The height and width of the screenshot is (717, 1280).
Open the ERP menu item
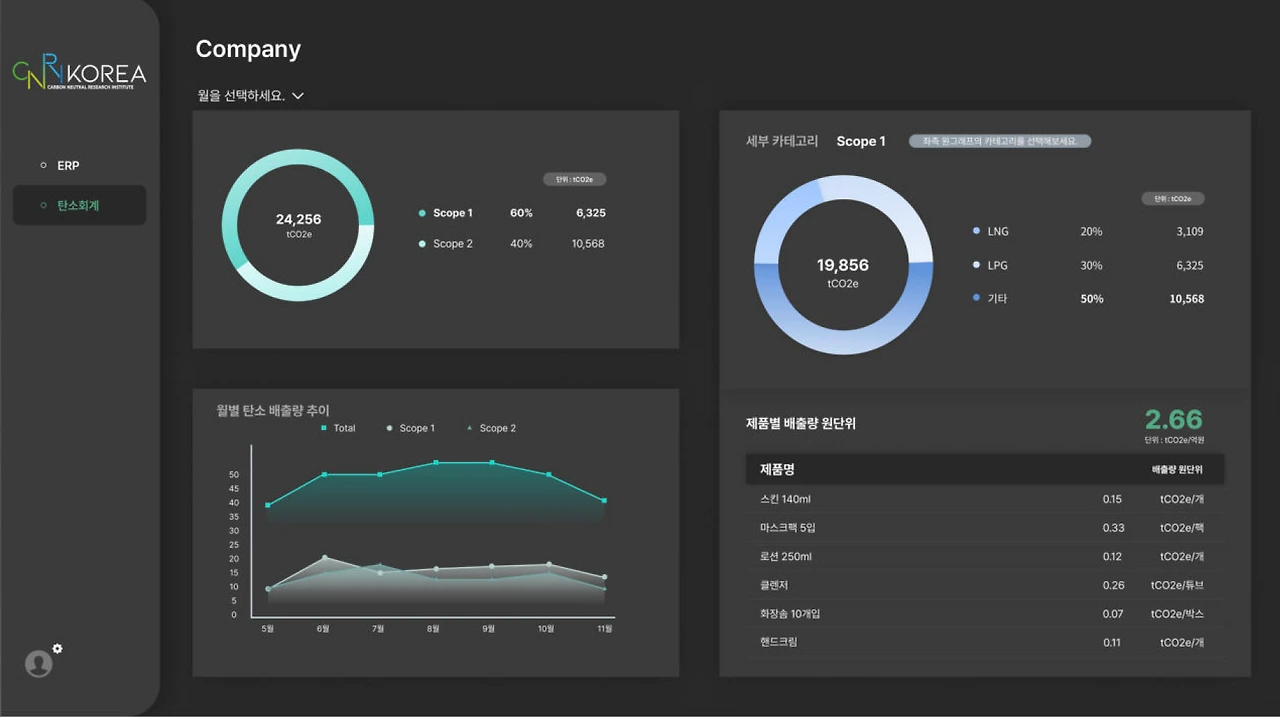pyautogui.click(x=79, y=165)
